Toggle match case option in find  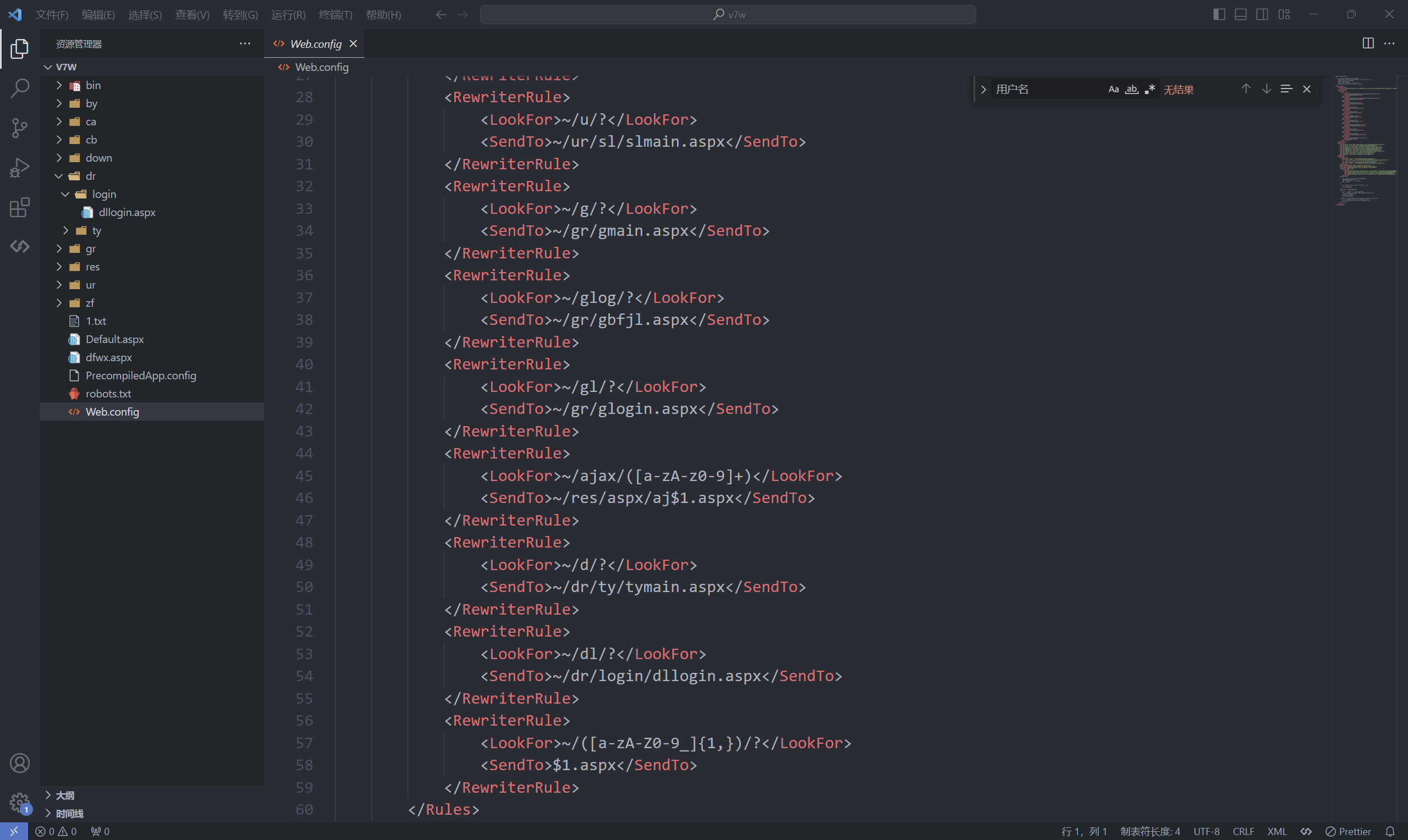1113,89
